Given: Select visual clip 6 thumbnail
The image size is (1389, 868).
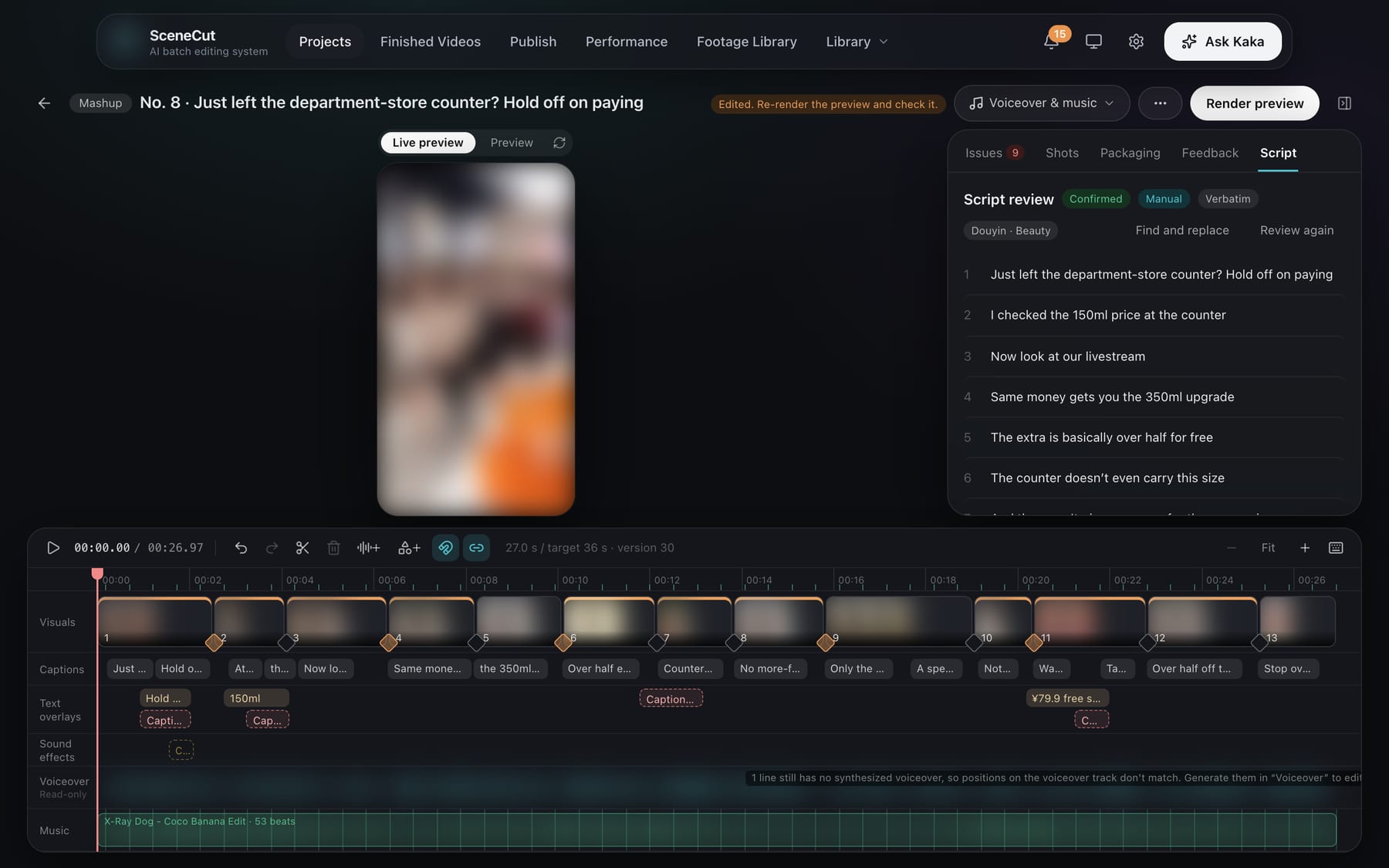Looking at the screenshot, I should [x=609, y=622].
